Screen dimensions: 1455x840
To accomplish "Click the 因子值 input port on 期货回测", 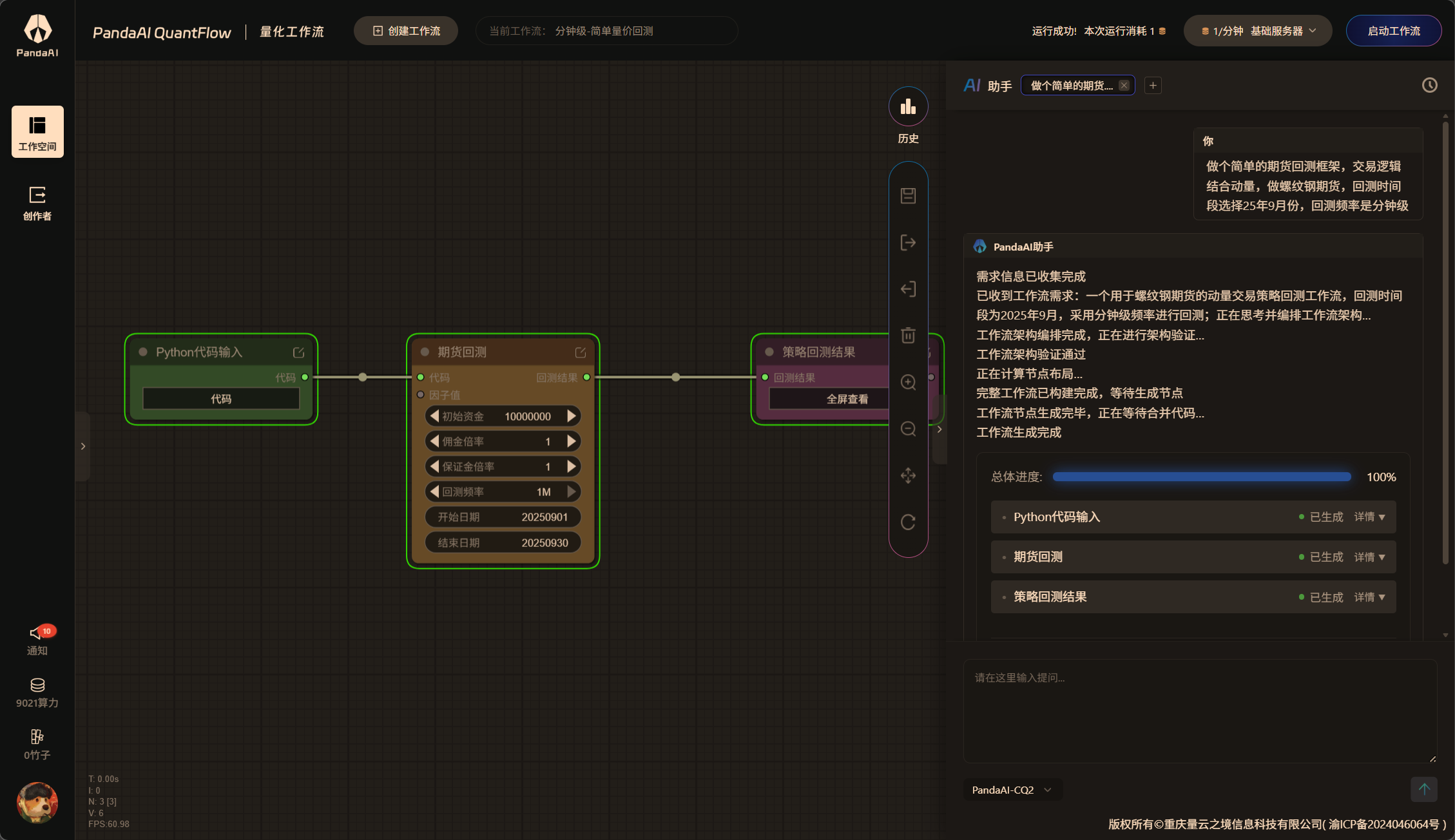I will tap(421, 395).
